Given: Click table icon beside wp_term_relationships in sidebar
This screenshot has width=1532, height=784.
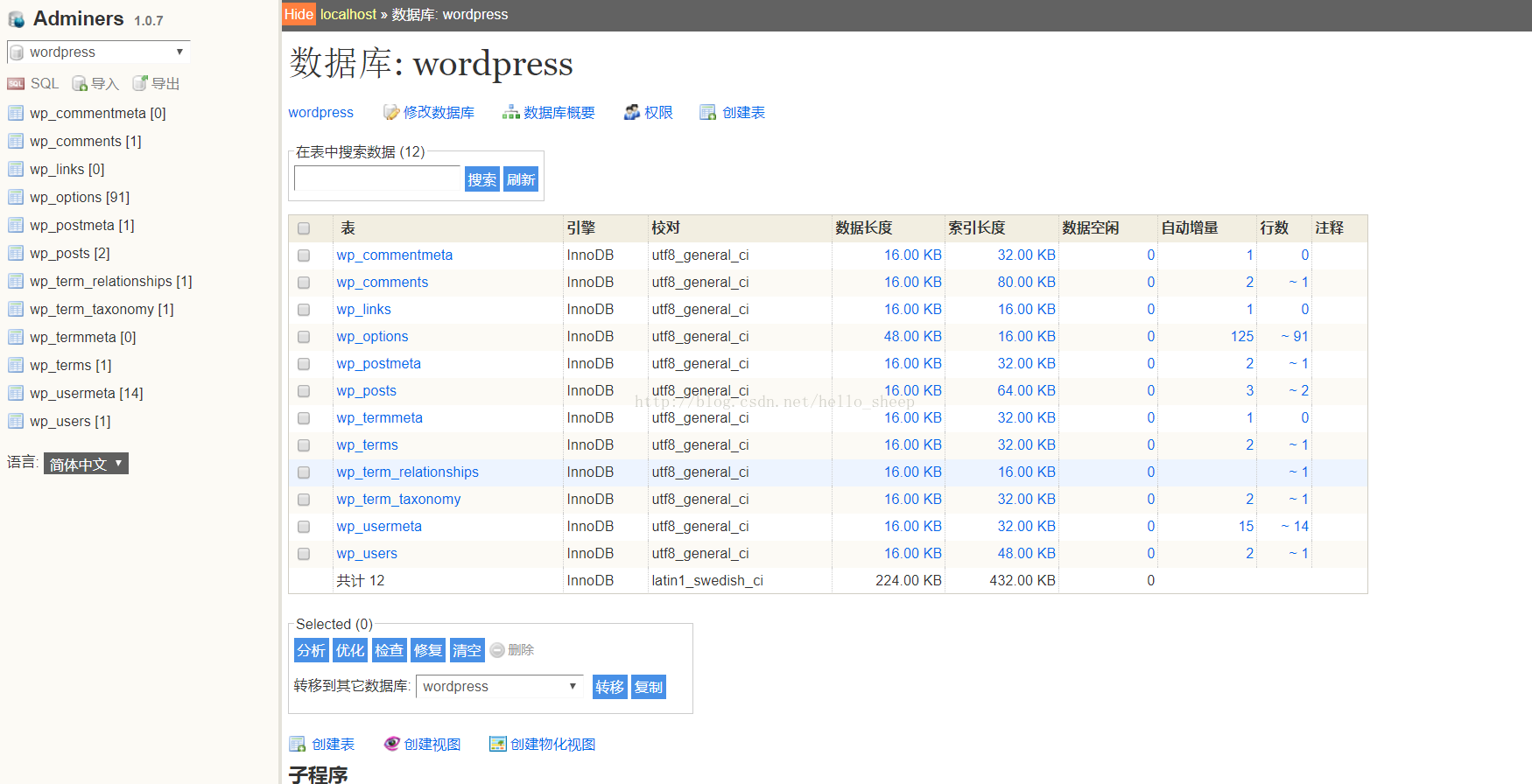Looking at the screenshot, I should tap(16, 281).
